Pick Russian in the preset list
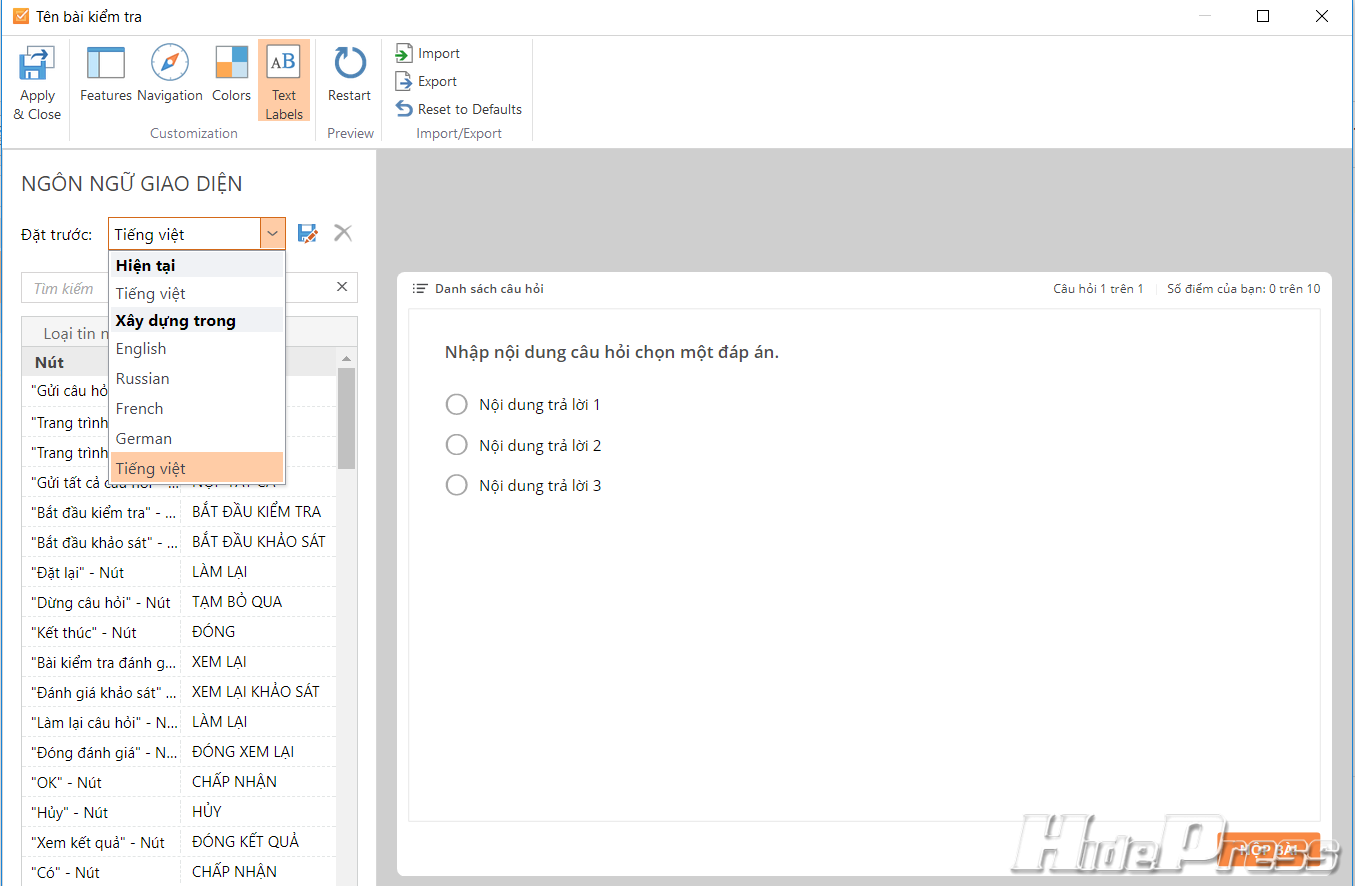 pos(143,379)
